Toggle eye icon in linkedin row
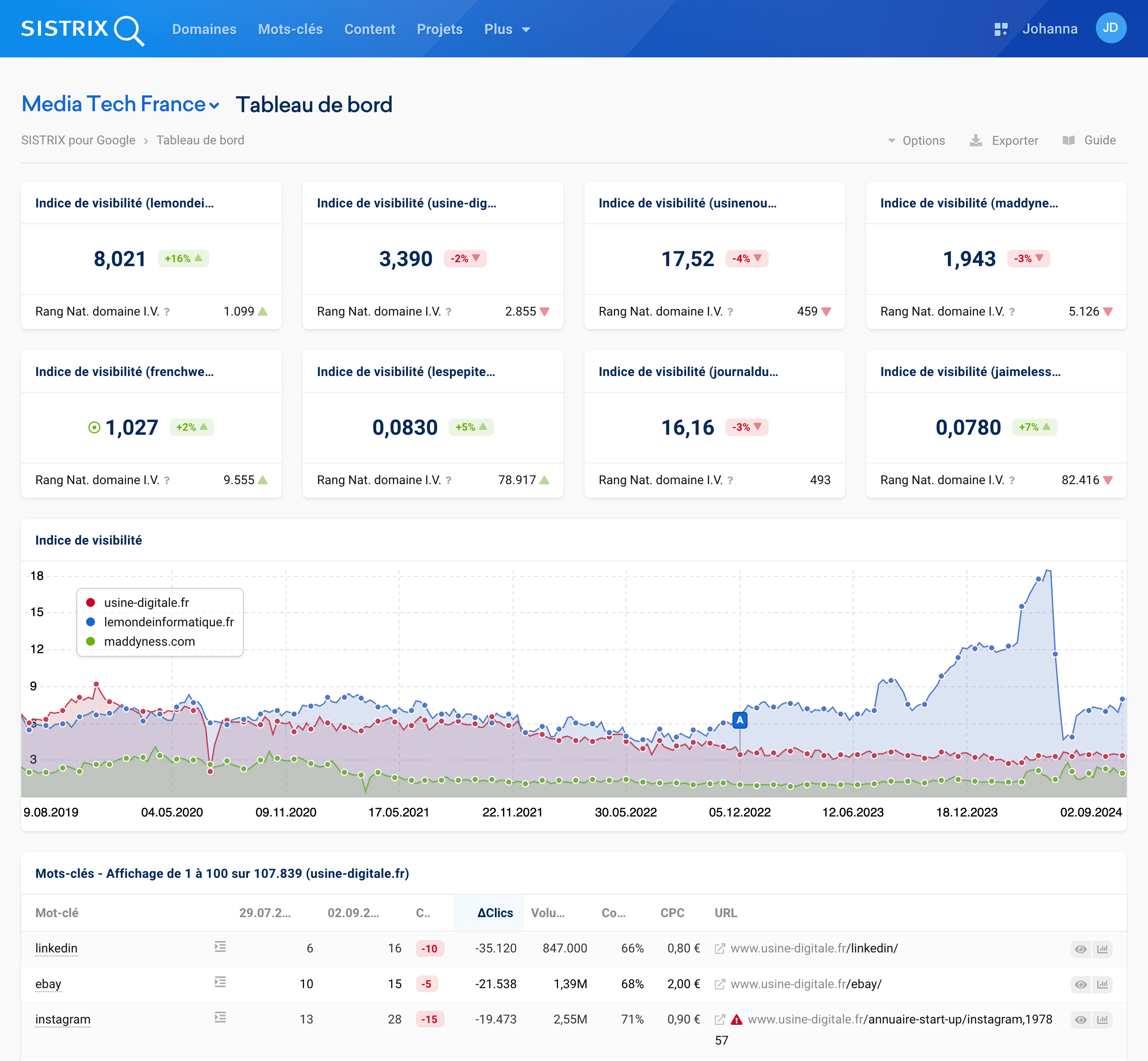Screen dimensions: 1148x1061 pyautogui.click(x=1080, y=949)
